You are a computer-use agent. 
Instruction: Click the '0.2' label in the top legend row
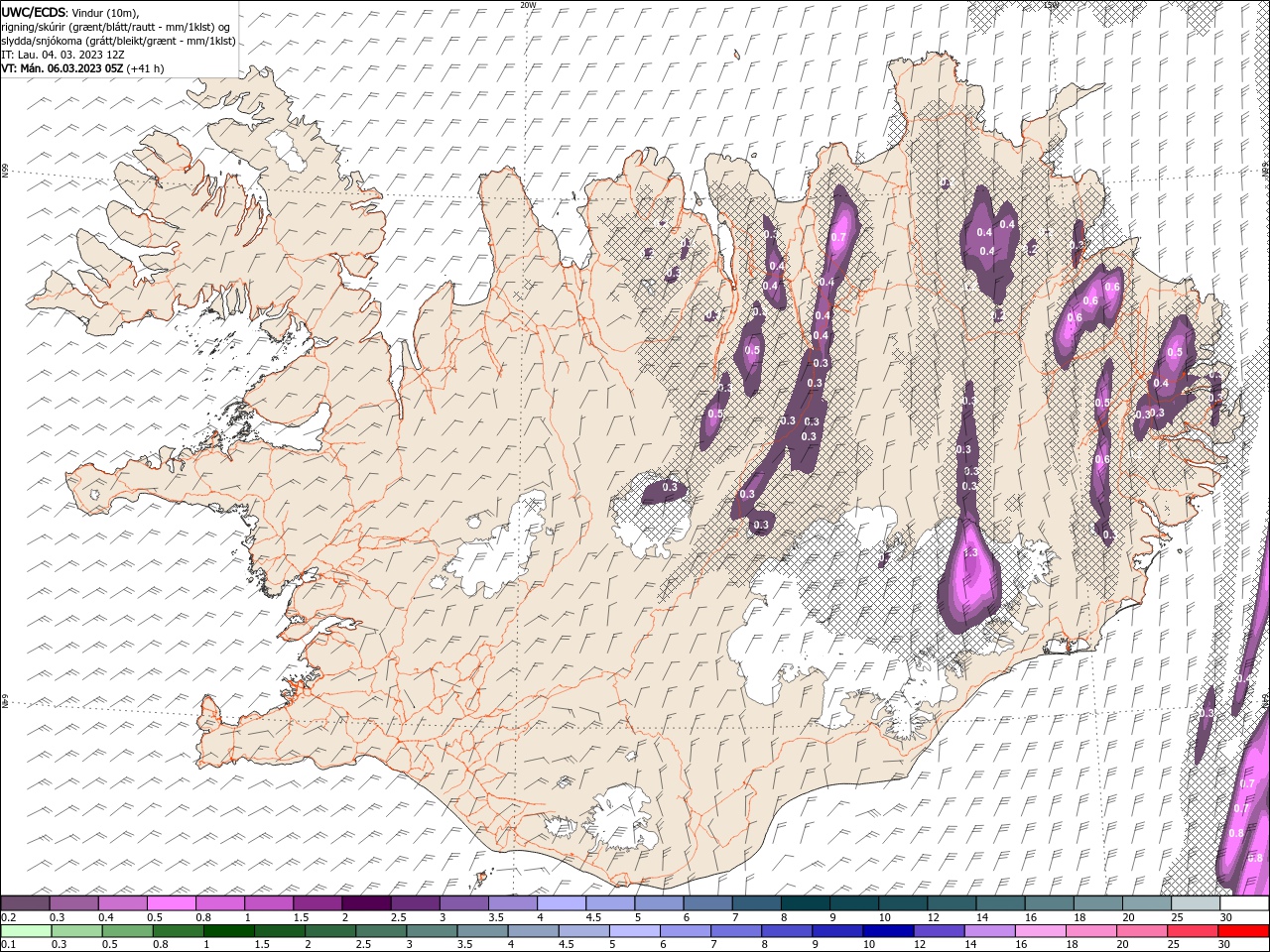point(9,917)
